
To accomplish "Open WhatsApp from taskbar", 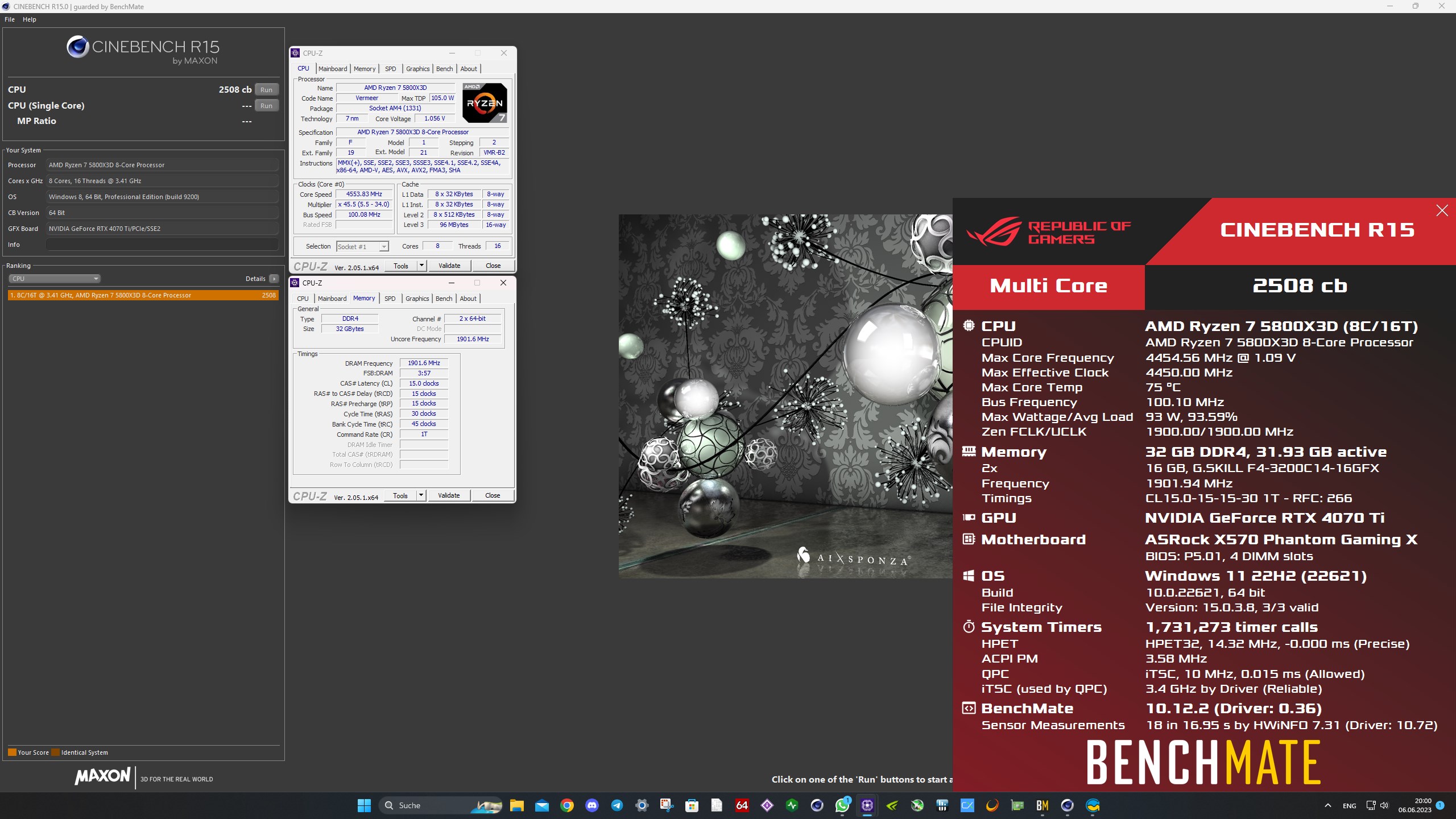I will point(842,805).
